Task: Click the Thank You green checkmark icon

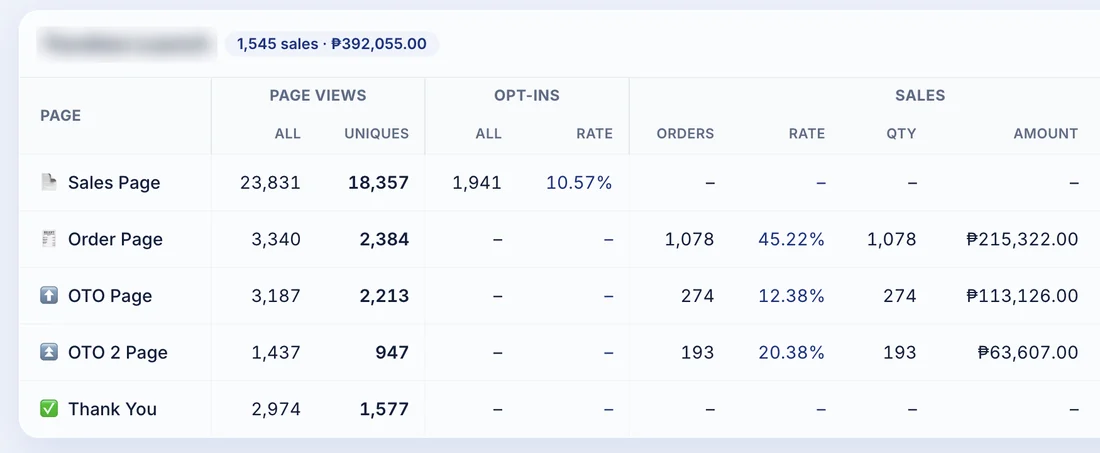Action: point(48,409)
